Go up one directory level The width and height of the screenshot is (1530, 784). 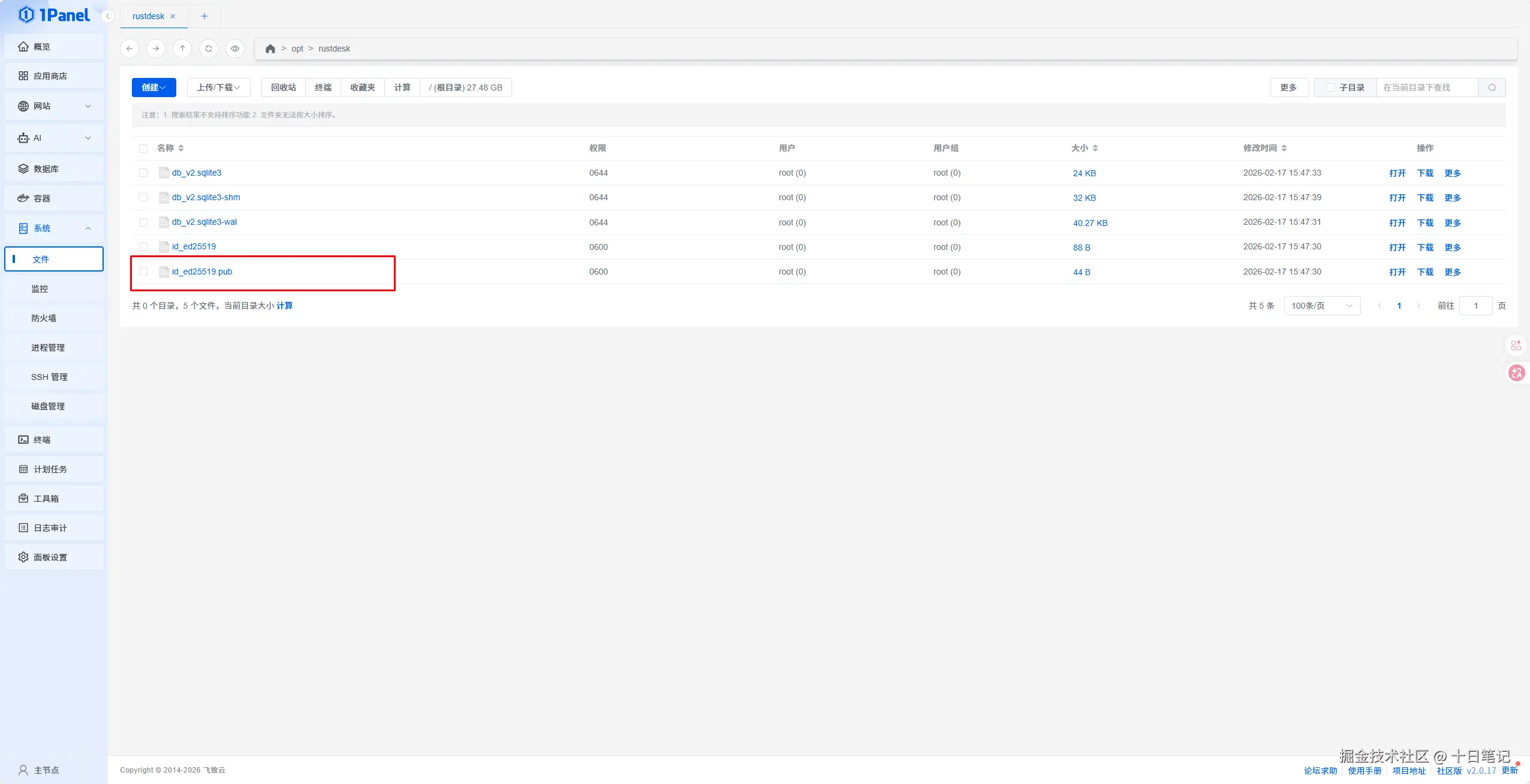tap(182, 49)
